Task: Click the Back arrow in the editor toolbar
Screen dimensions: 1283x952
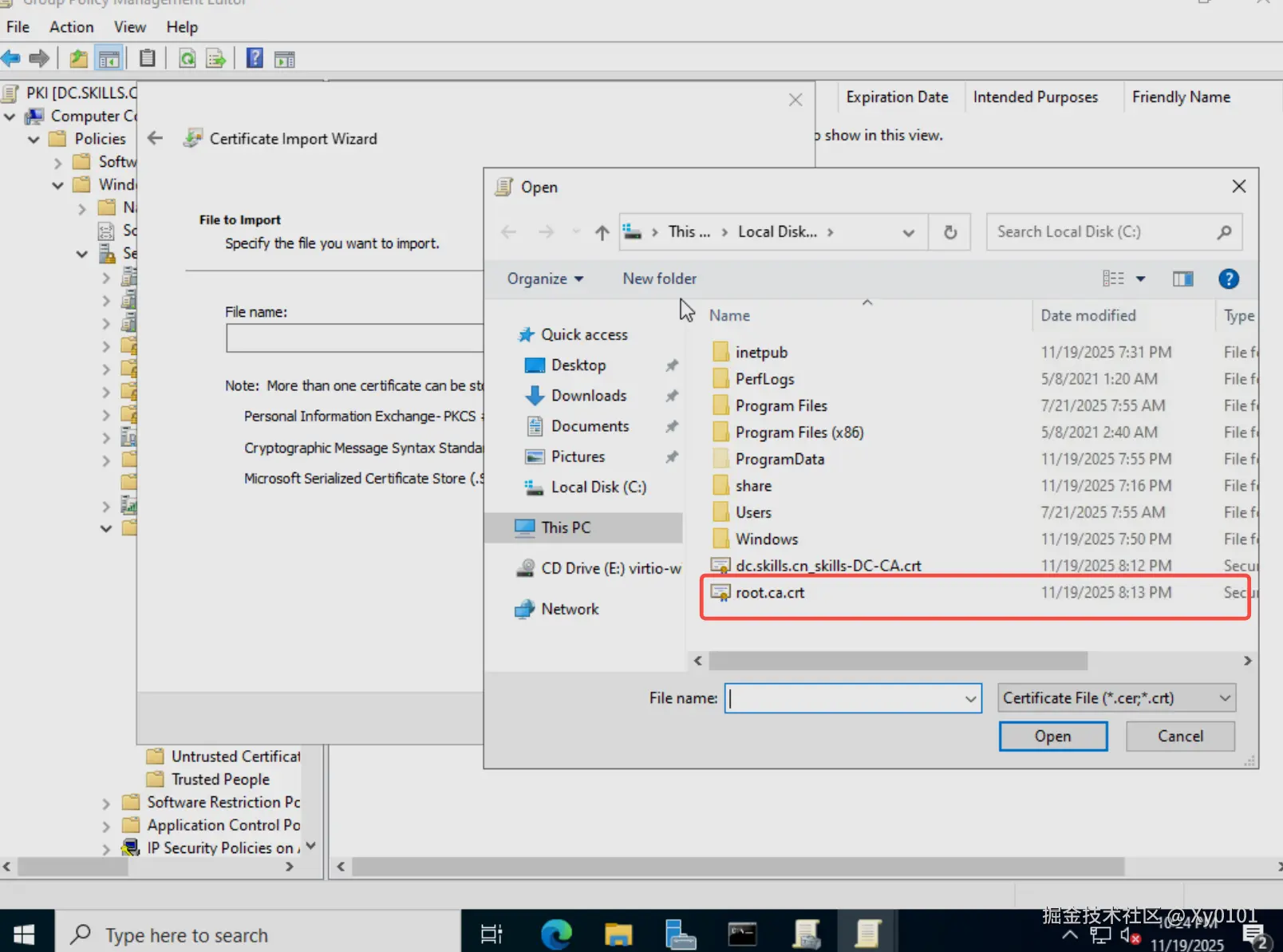Action: (11, 58)
